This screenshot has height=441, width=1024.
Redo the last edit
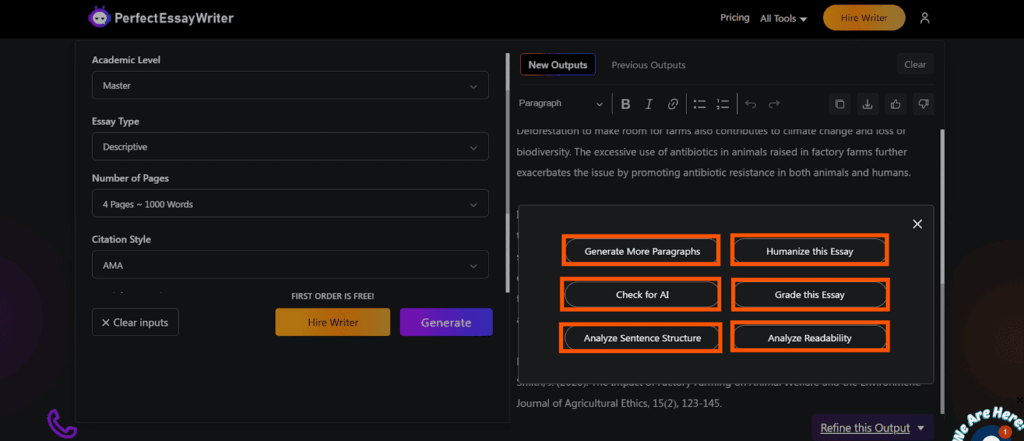click(774, 104)
